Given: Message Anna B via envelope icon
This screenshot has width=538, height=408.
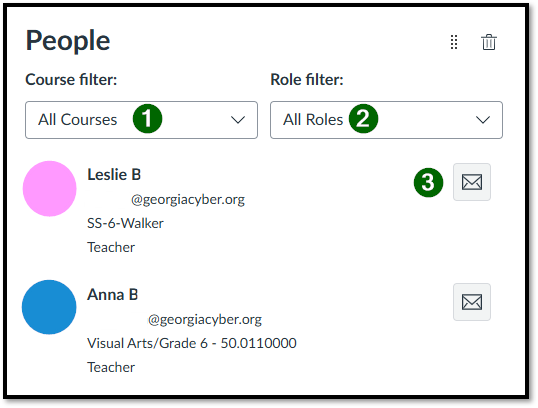Looking at the screenshot, I should coord(472,302).
